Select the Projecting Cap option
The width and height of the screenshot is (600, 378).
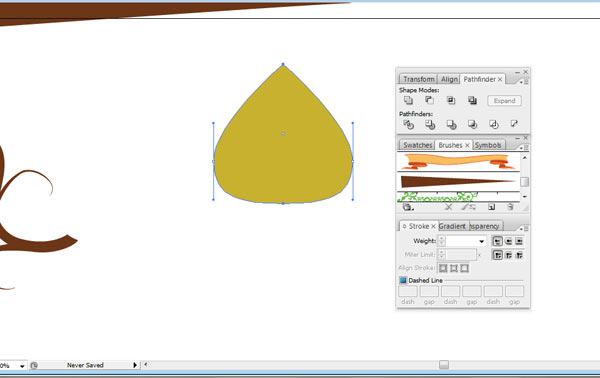point(519,241)
